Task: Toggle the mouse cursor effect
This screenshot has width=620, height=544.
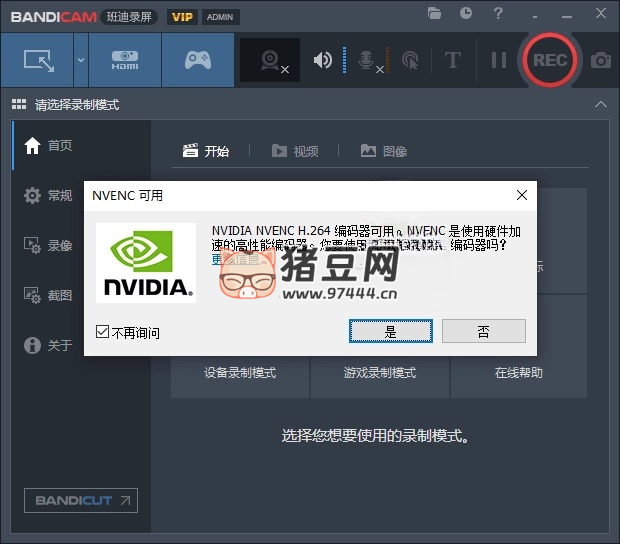Action: click(409, 60)
